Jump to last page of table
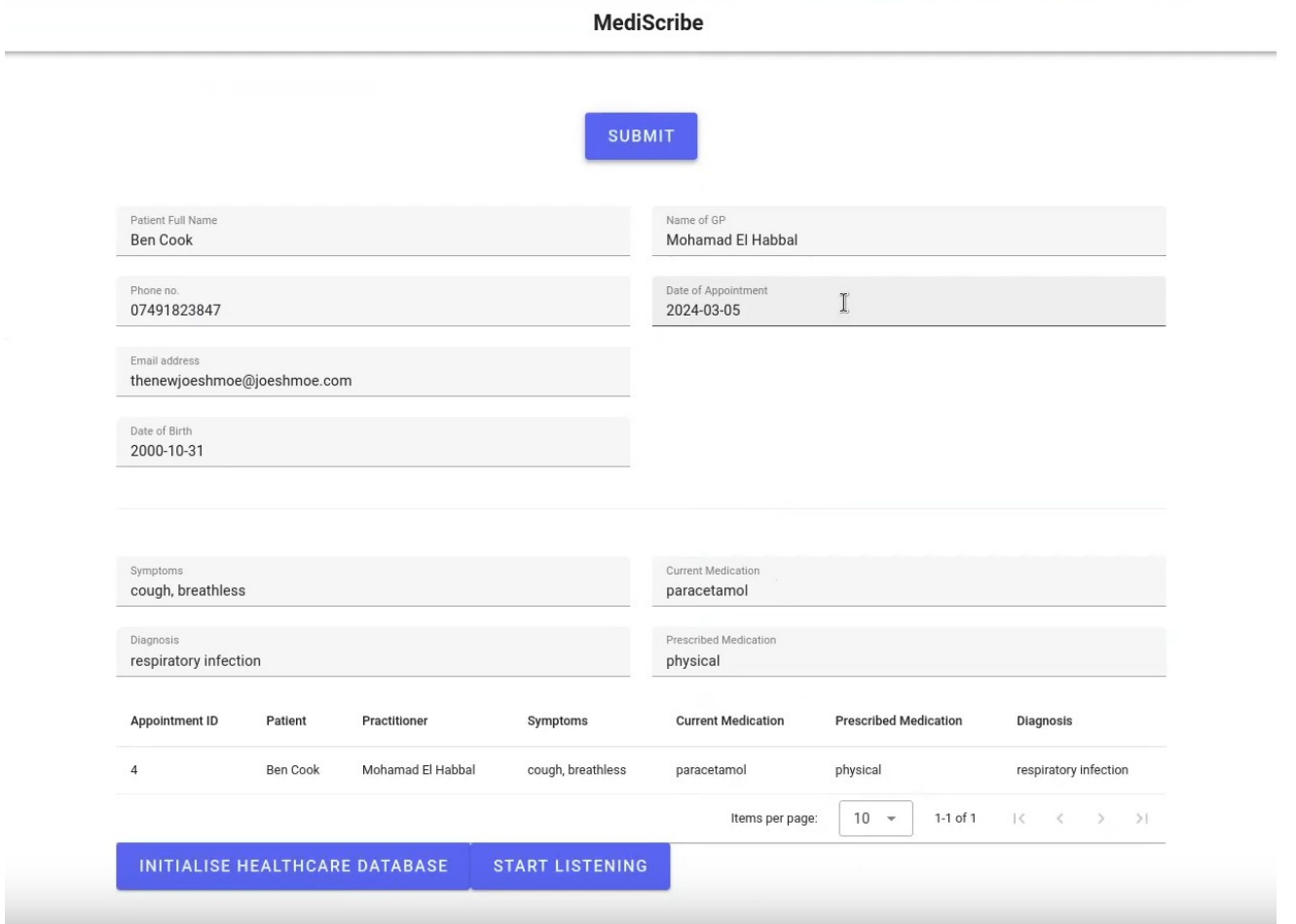 coord(1141,819)
